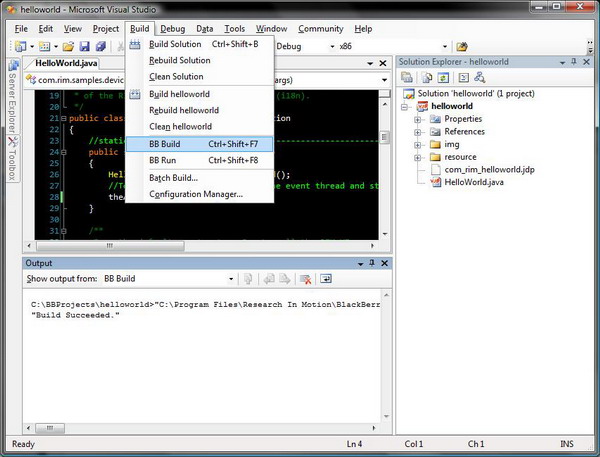Open the Community menu
Image resolution: width=600 pixels, height=457 pixels.
coord(321,29)
